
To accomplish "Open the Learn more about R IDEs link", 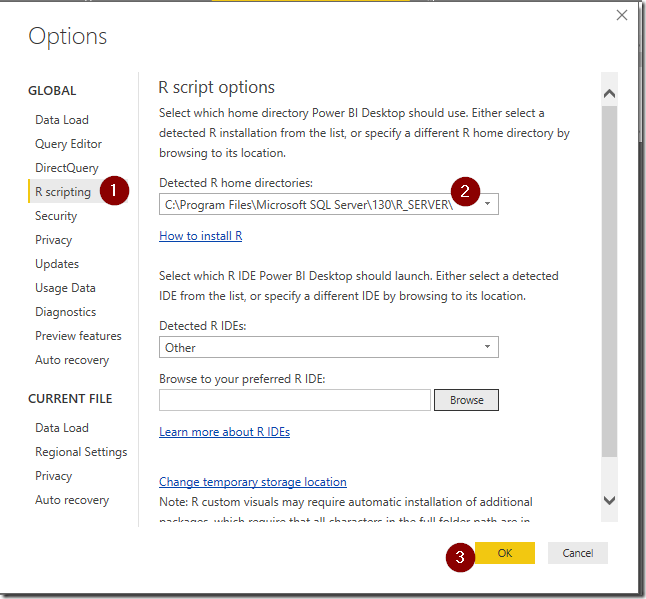I will (225, 432).
